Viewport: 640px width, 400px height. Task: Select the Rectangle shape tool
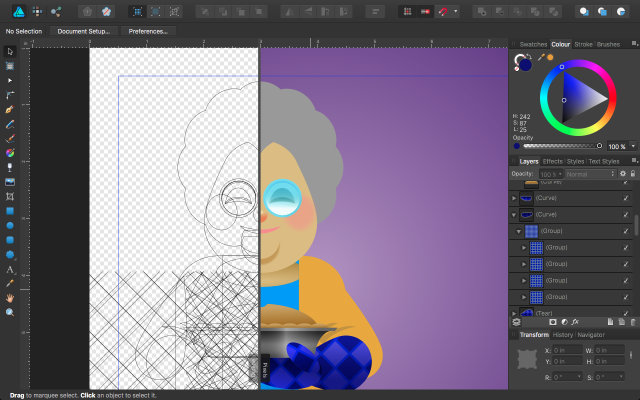tap(10, 211)
